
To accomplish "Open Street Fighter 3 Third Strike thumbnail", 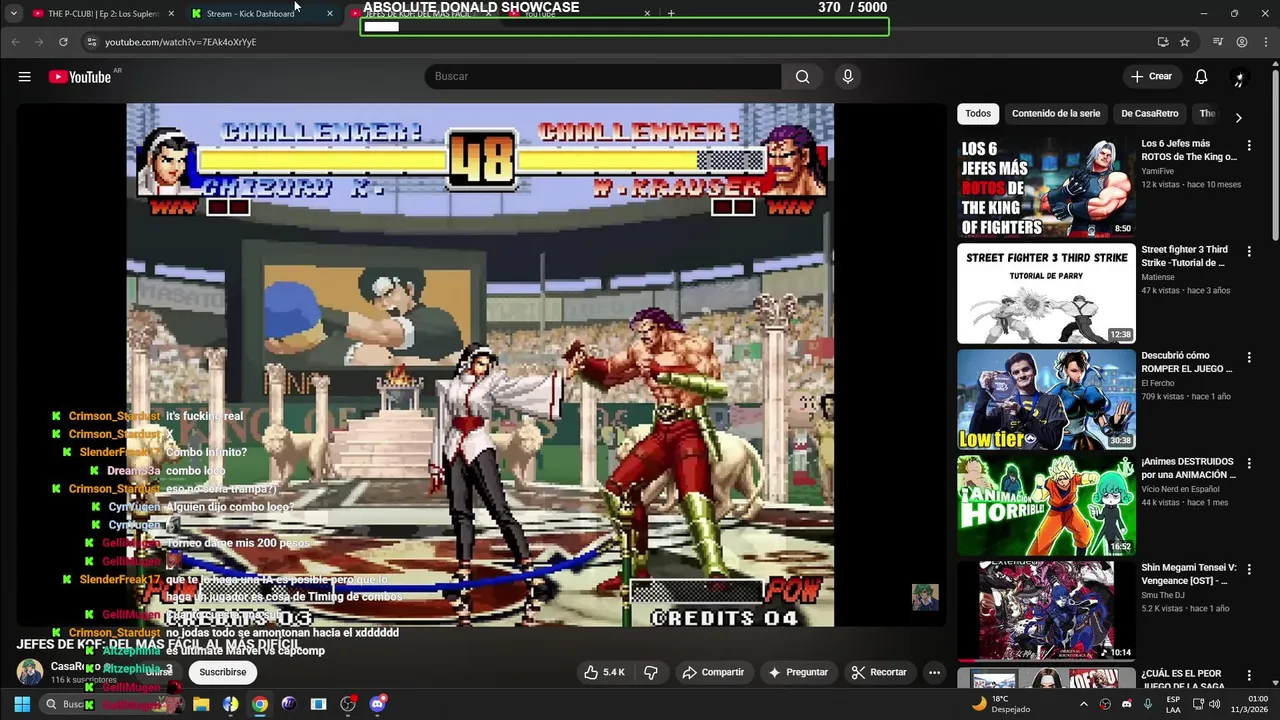I will (1046, 293).
